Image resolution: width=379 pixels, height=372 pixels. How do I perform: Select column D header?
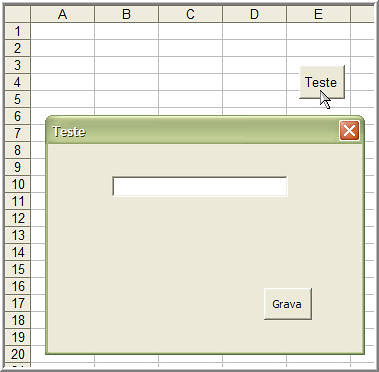254,14
